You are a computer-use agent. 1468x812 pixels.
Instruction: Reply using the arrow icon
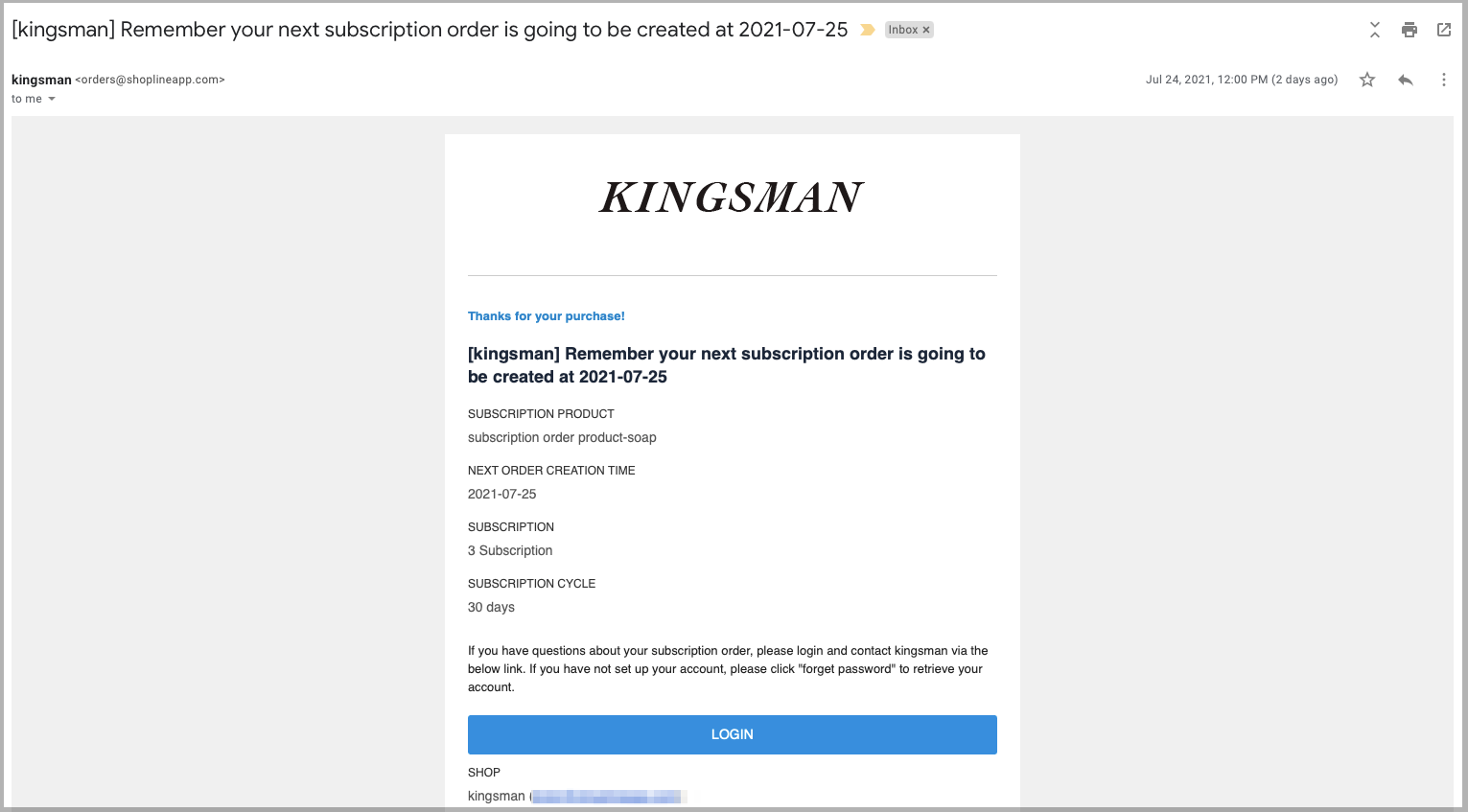pyautogui.click(x=1406, y=80)
